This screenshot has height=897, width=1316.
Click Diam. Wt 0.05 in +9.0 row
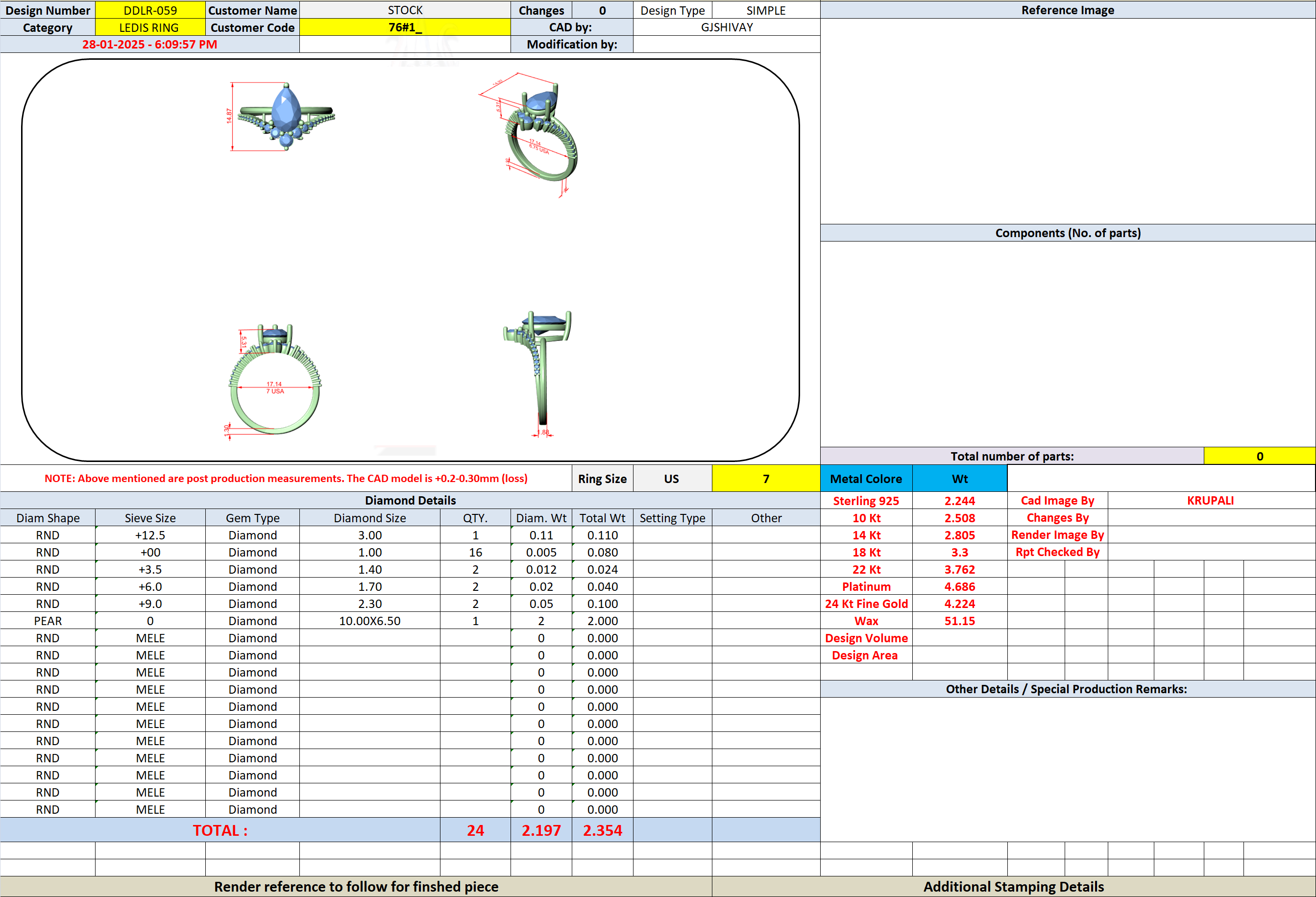tap(541, 604)
